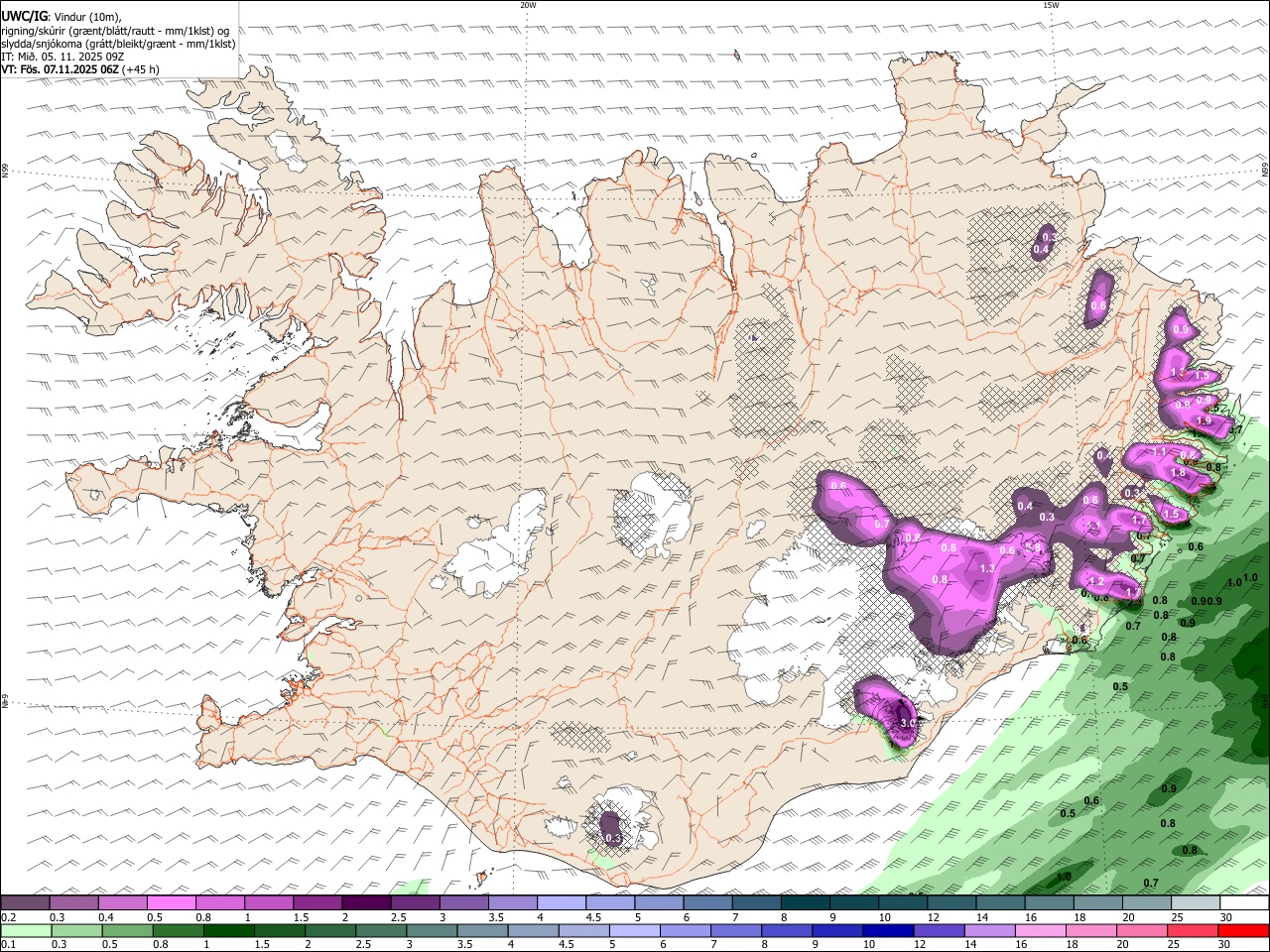Click the 0.4 number in the legend scale
1270x952 pixels.
click(x=106, y=917)
